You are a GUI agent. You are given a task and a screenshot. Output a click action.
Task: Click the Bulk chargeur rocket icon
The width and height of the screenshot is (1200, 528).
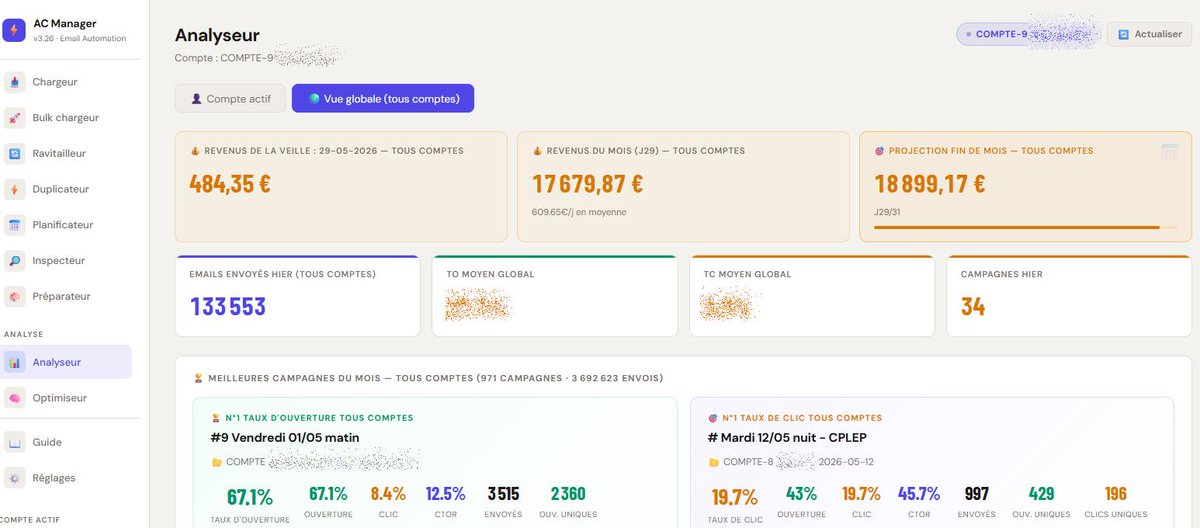pos(14,118)
